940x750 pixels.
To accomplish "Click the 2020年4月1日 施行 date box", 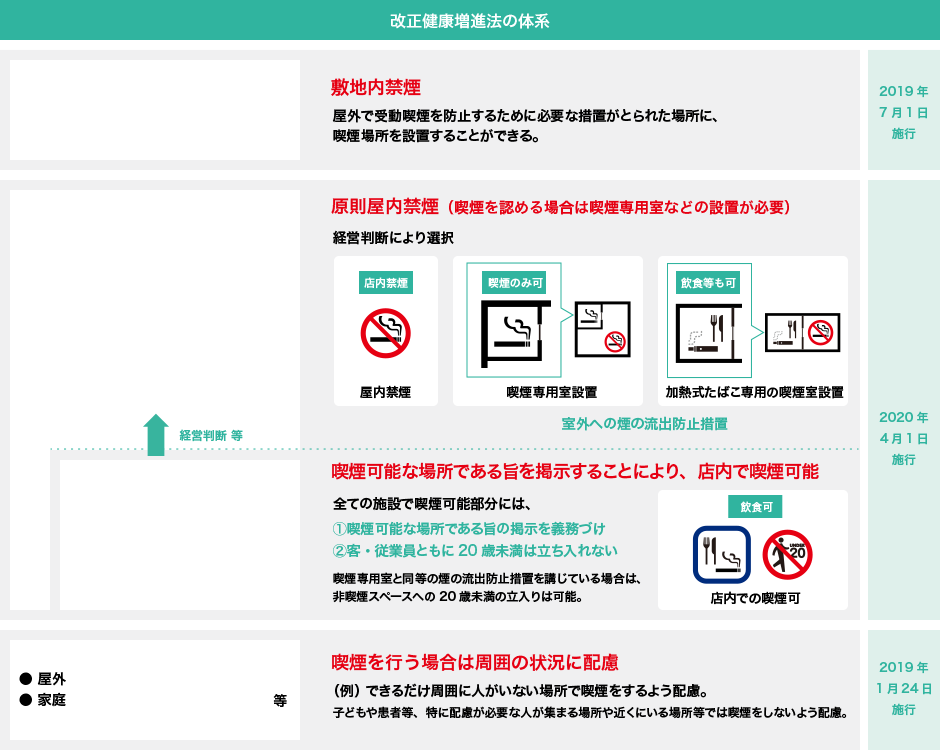I will [903, 438].
